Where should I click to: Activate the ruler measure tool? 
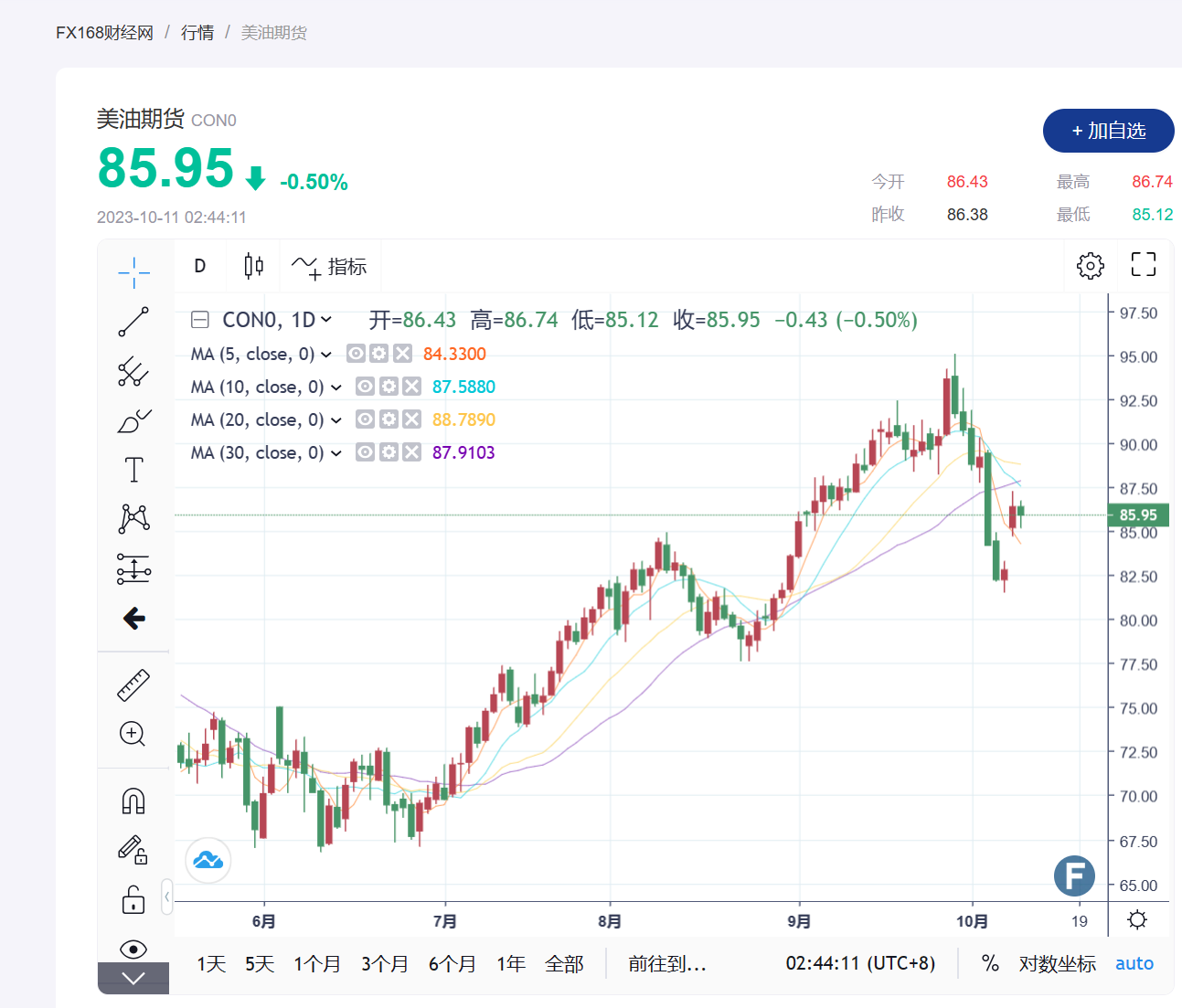(133, 685)
